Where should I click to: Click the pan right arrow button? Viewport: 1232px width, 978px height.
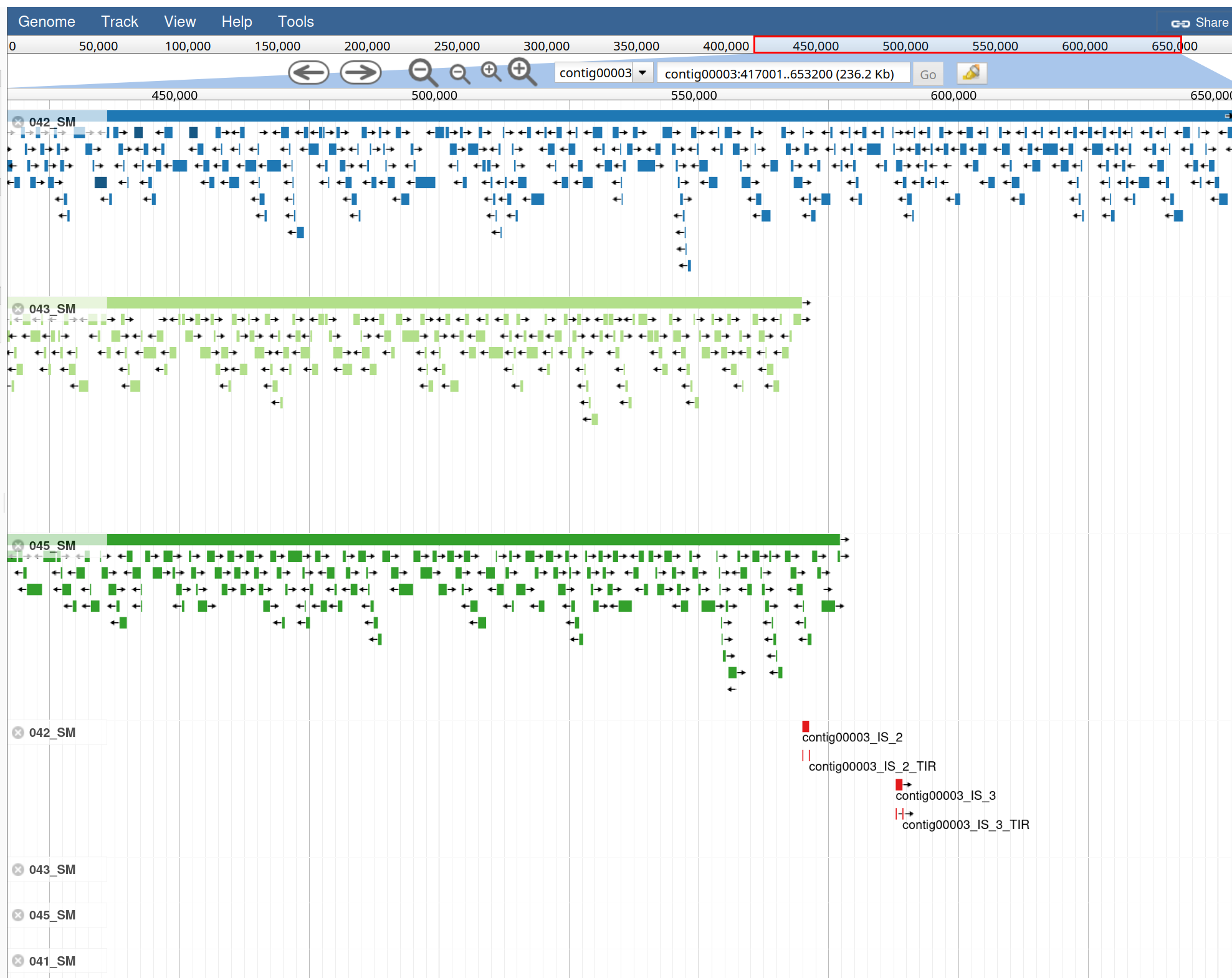pyautogui.click(x=360, y=73)
